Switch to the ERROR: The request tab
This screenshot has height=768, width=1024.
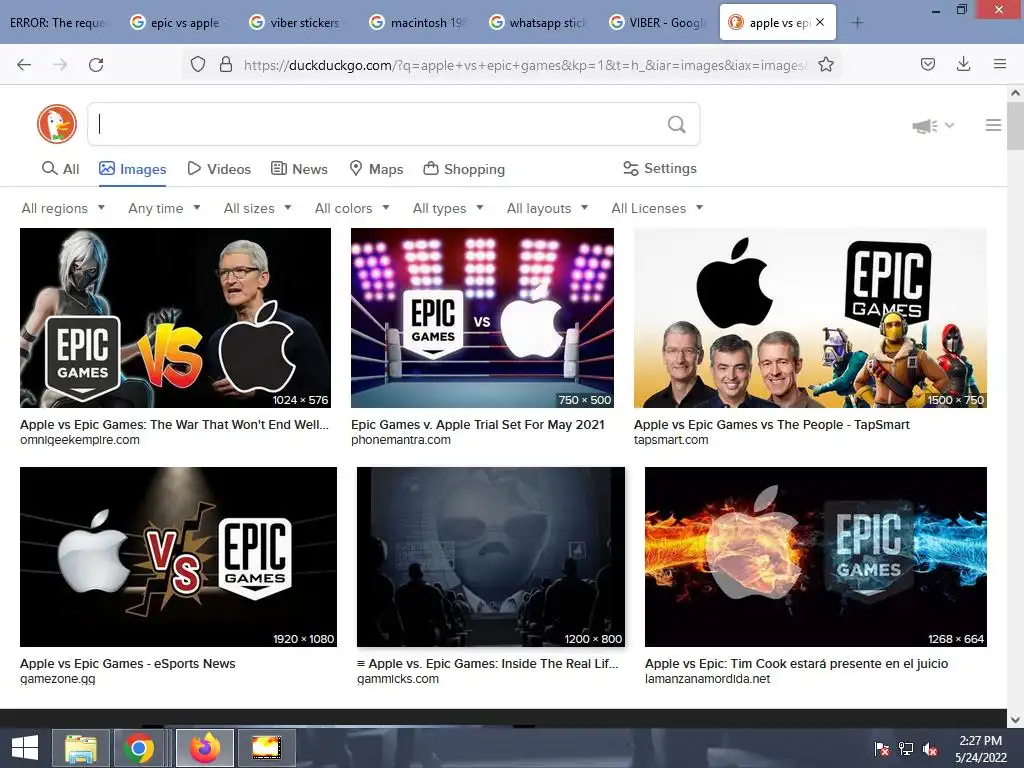coord(58,23)
